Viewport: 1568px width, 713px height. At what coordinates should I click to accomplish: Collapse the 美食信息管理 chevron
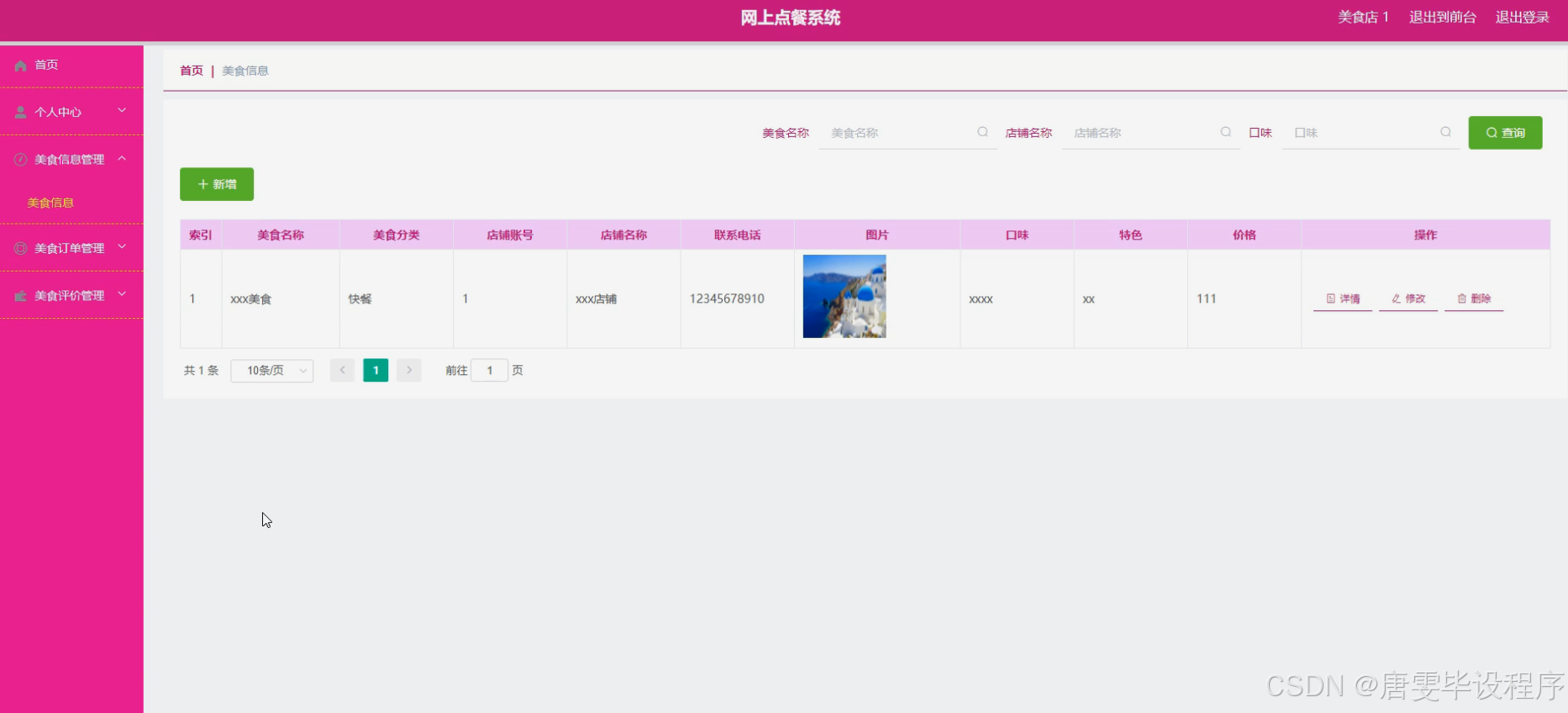click(122, 158)
